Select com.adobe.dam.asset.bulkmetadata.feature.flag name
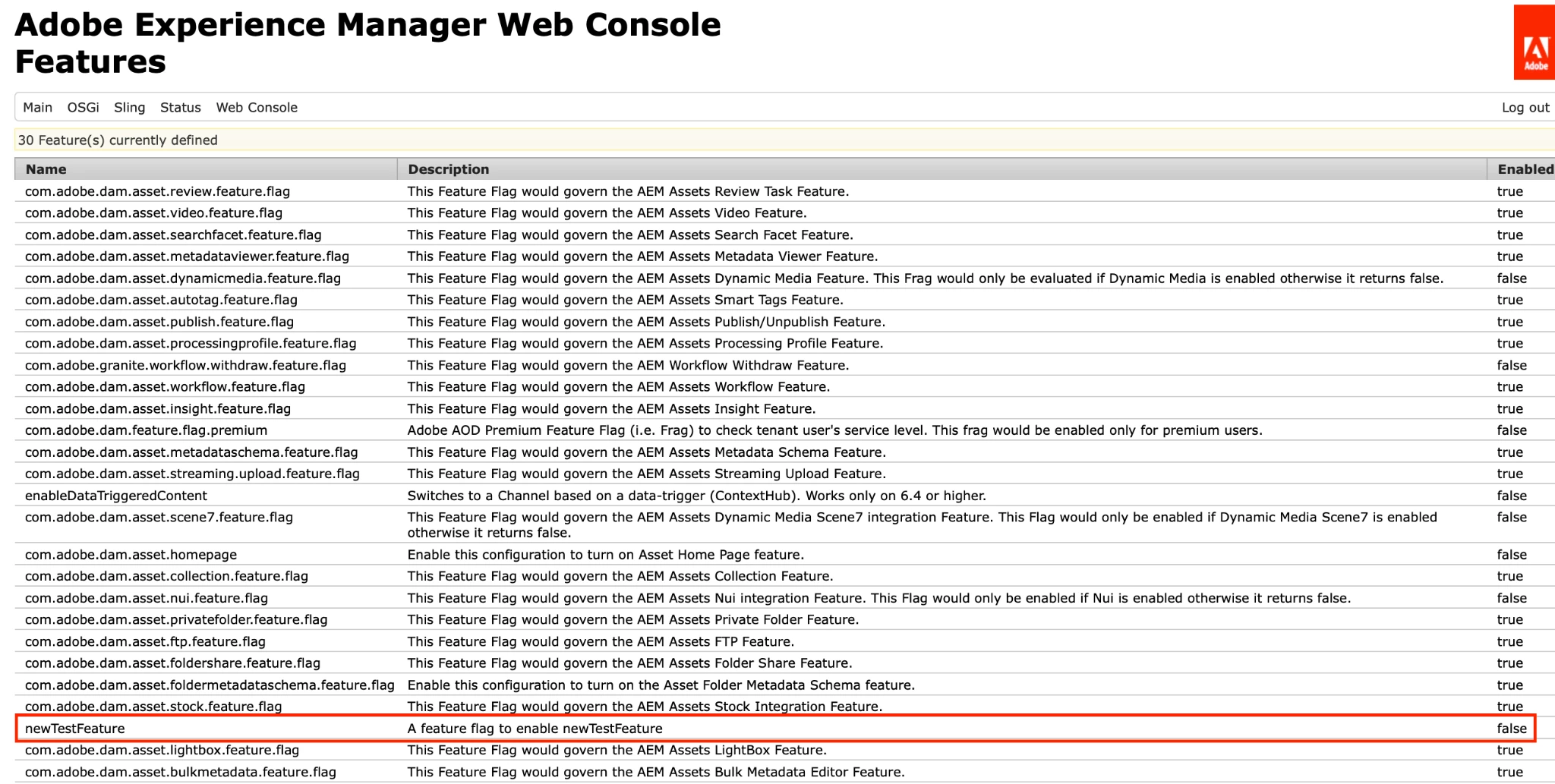Image resolution: width=1555 pixels, height=784 pixels. (x=180, y=772)
